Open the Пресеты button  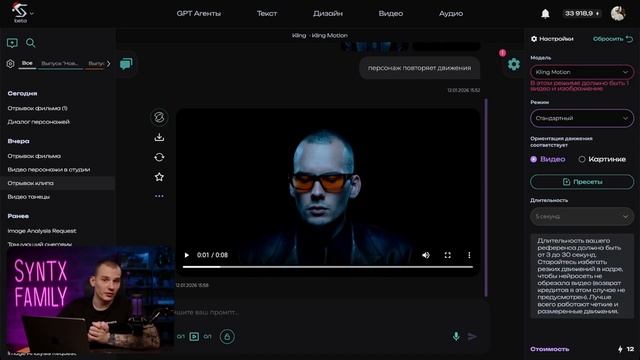point(582,182)
